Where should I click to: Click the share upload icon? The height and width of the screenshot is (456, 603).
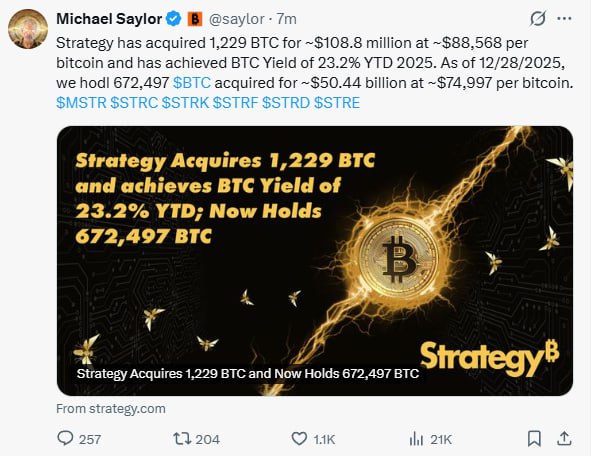pos(563,438)
